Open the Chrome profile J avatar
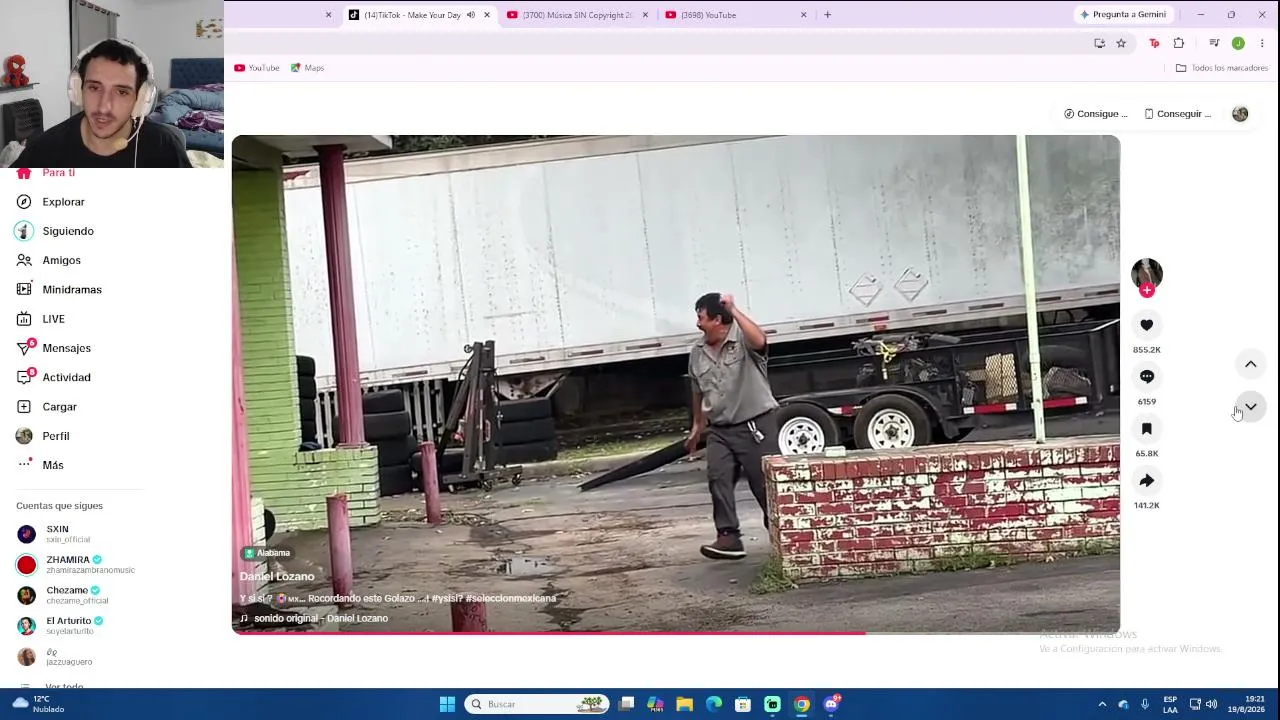The image size is (1280, 720). click(1238, 43)
